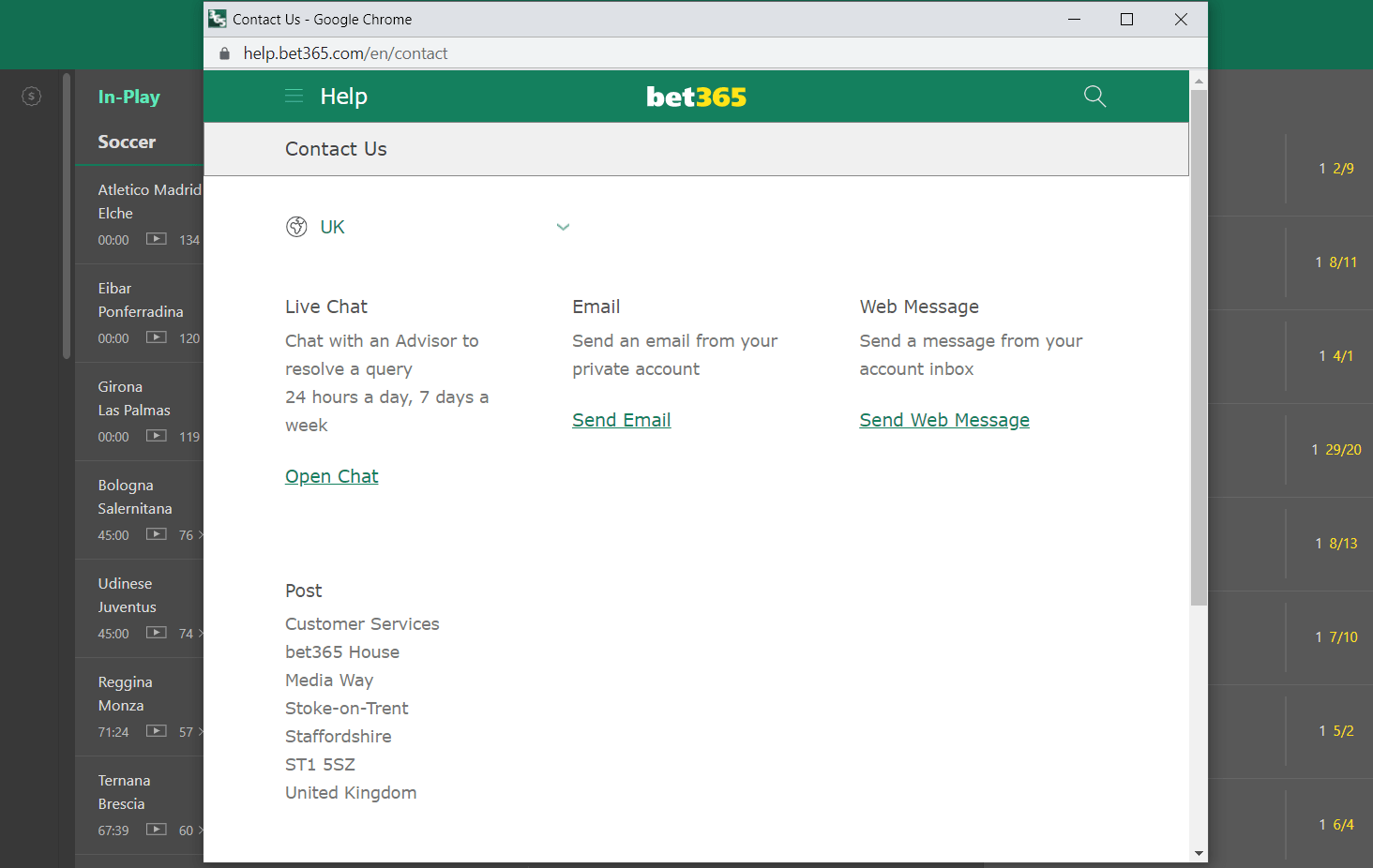The height and width of the screenshot is (868, 1373).
Task: Click the Email section heading
Action: pyautogui.click(x=596, y=307)
